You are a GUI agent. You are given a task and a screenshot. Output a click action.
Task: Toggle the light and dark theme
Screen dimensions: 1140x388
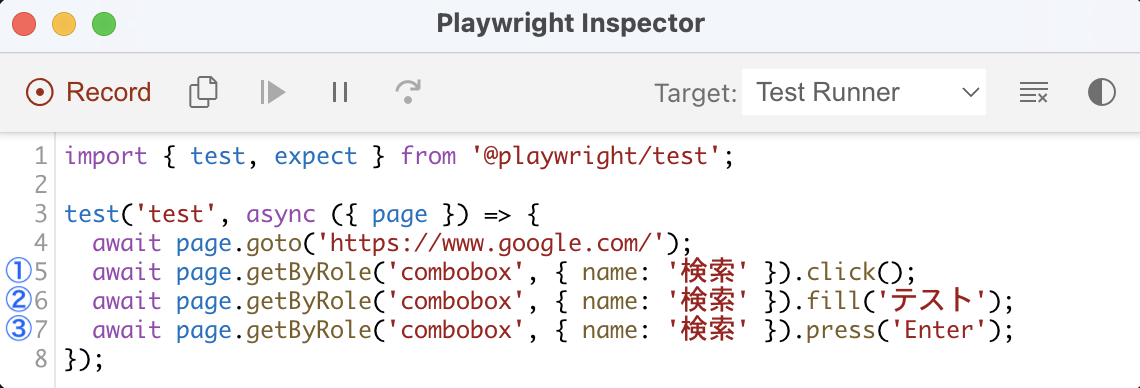point(1101,92)
